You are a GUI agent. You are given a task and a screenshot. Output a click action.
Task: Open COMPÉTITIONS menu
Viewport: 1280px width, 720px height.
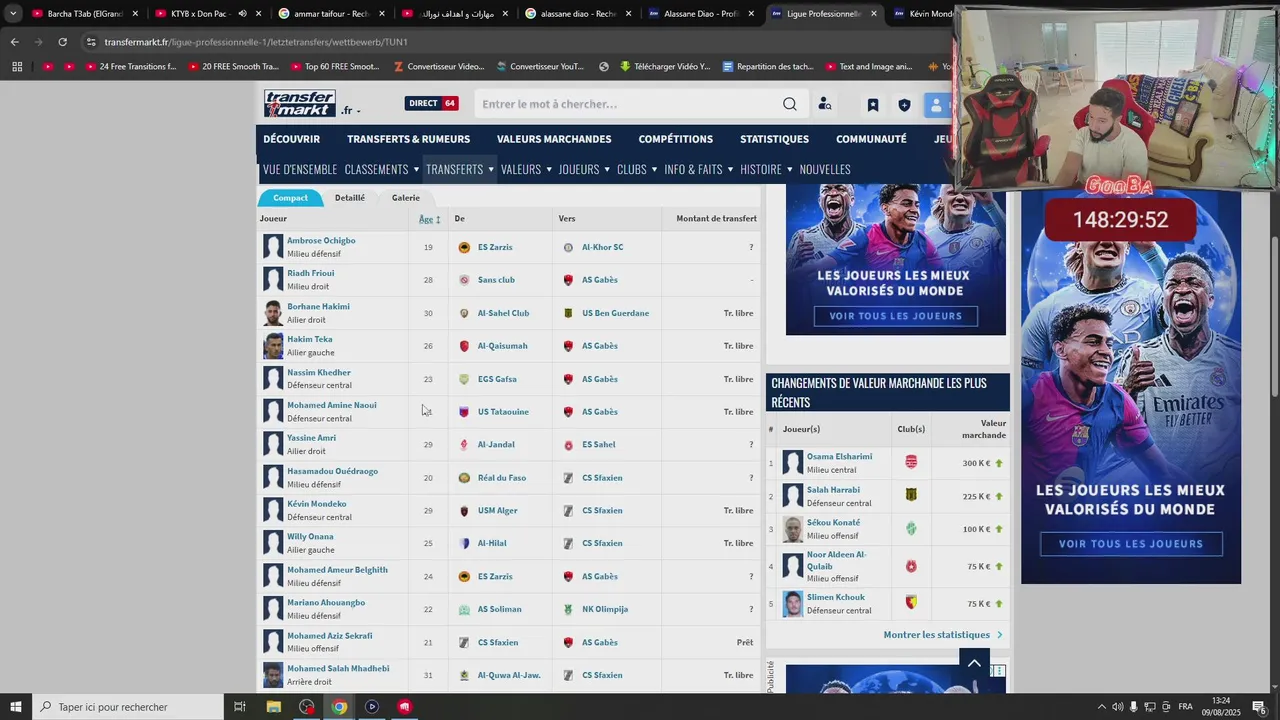point(676,139)
